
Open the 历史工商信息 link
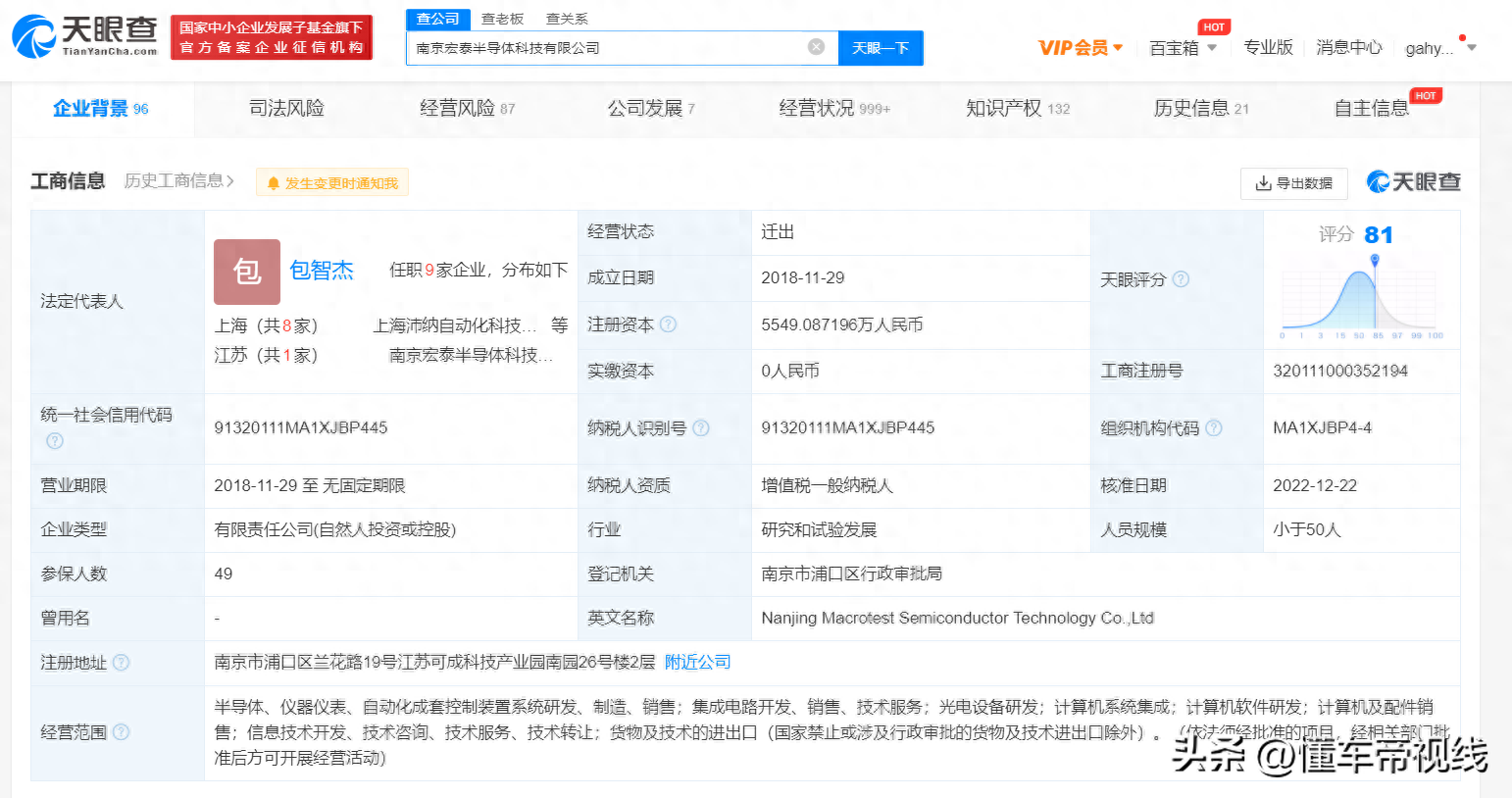[179, 181]
